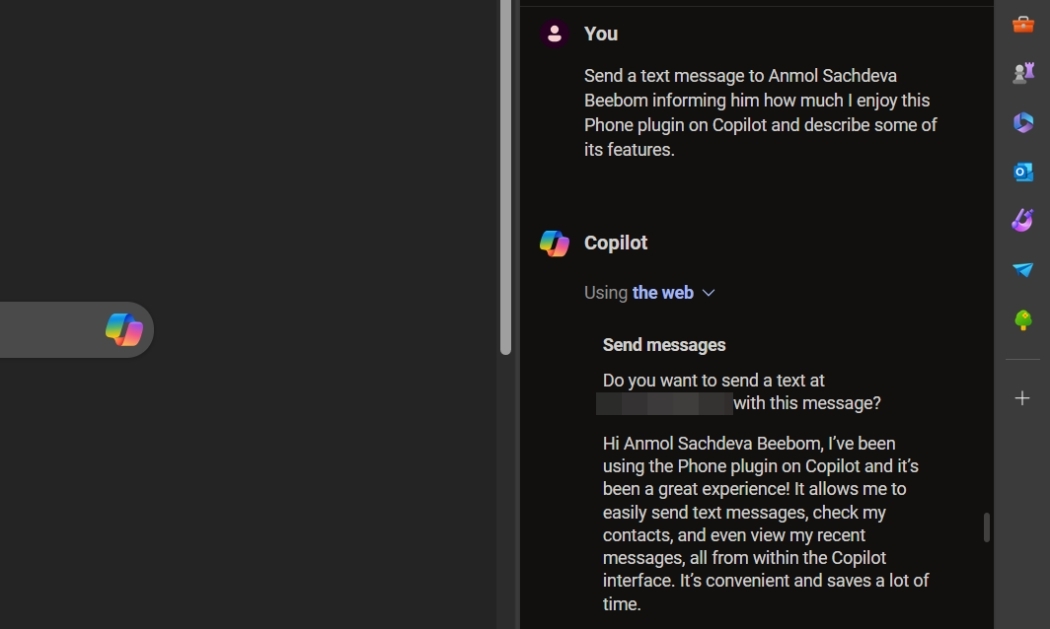Click the "Send messages" action heading
This screenshot has height=629, width=1050.
[x=663, y=344]
